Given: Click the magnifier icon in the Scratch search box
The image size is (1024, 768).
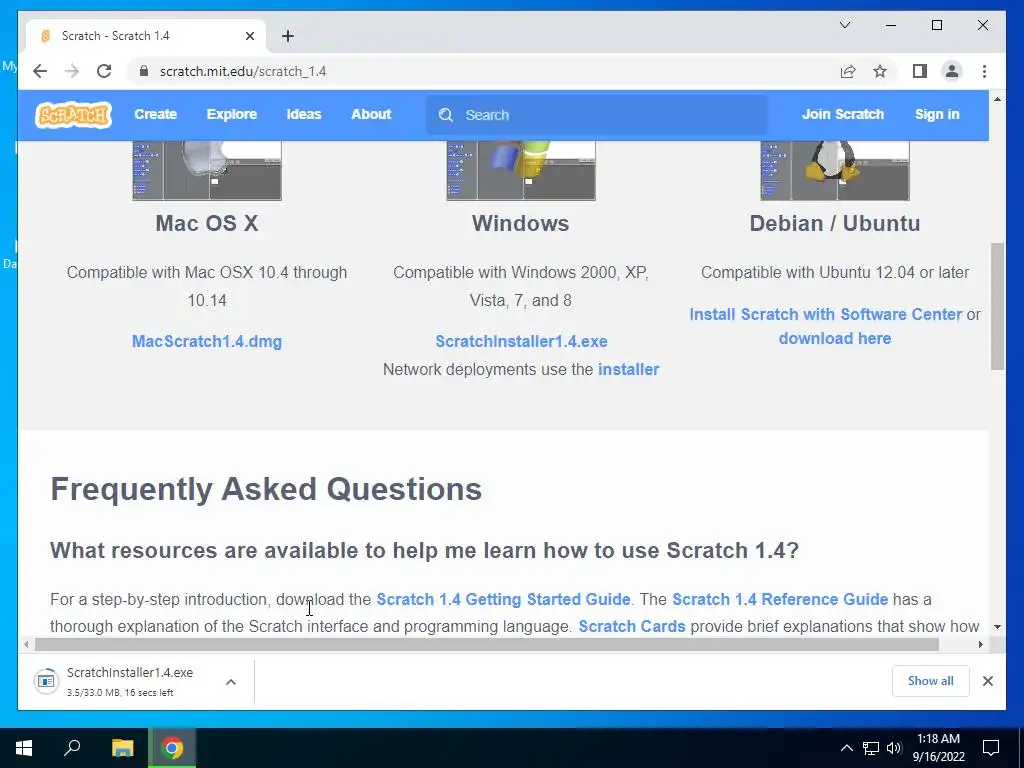Looking at the screenshot, I should point(446,115).
